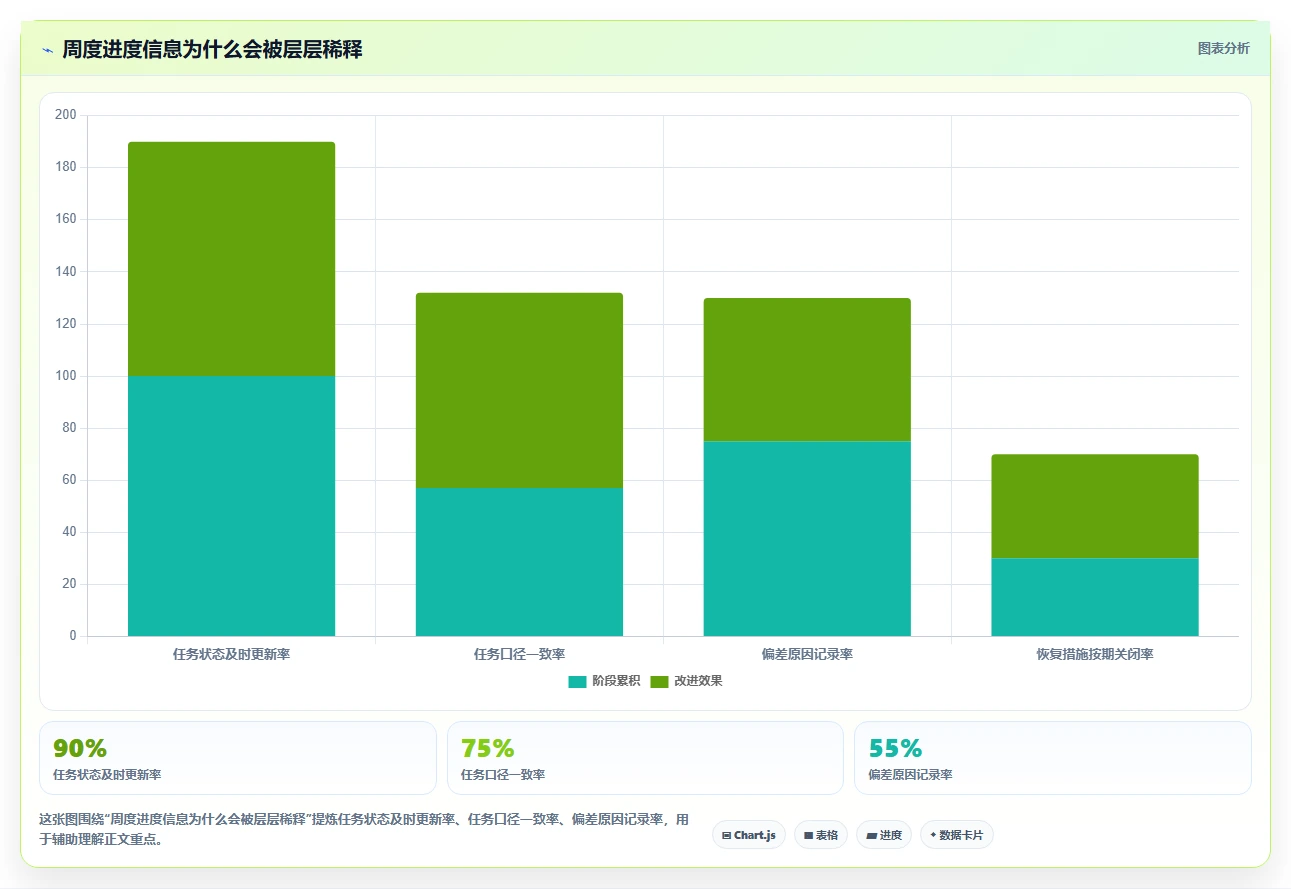This screenshot has width=1291, height=889.
Task: Click the description paragraph below the cards
Action: 365,830
